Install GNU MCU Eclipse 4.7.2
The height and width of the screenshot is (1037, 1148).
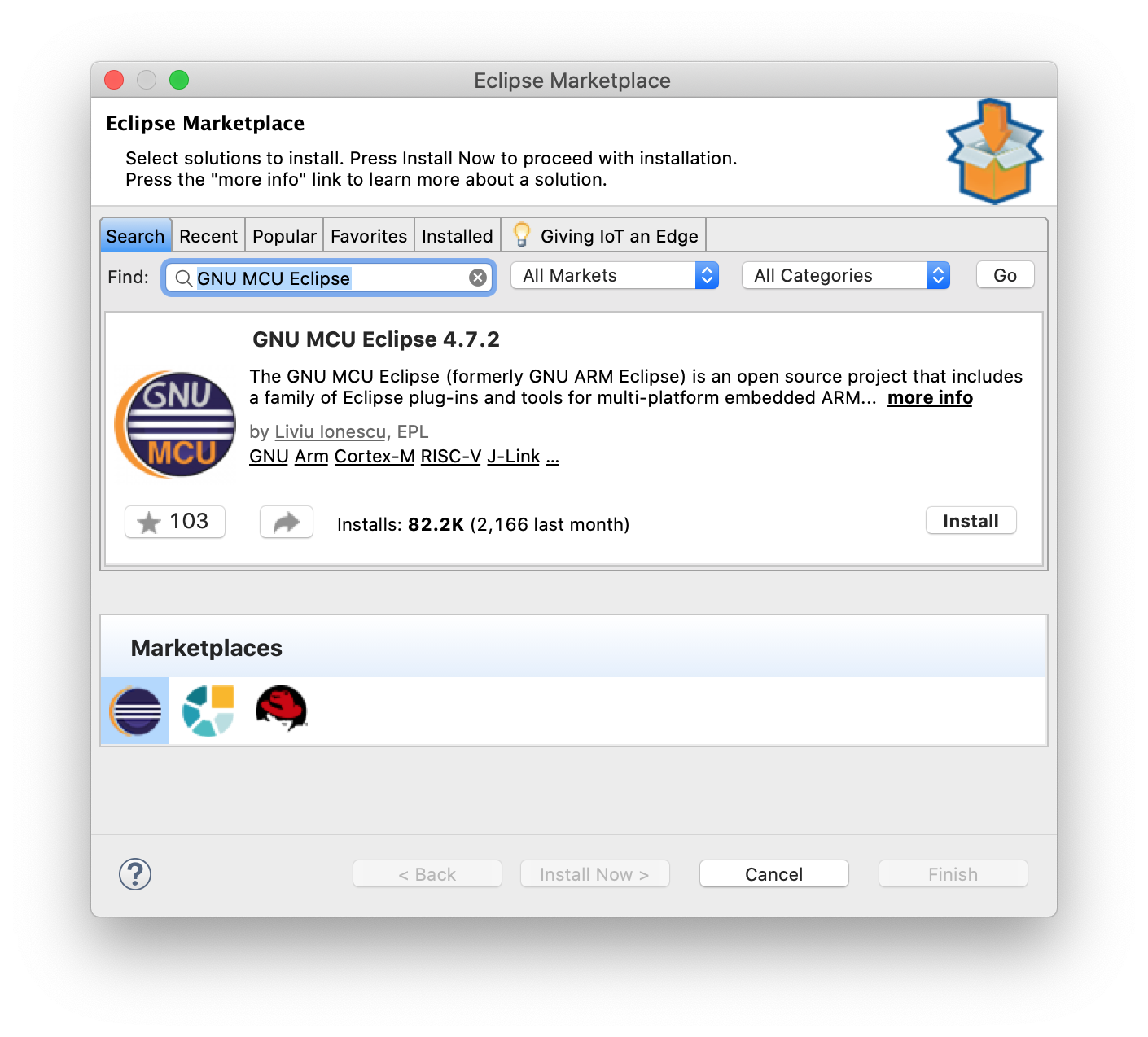(971, 521)
